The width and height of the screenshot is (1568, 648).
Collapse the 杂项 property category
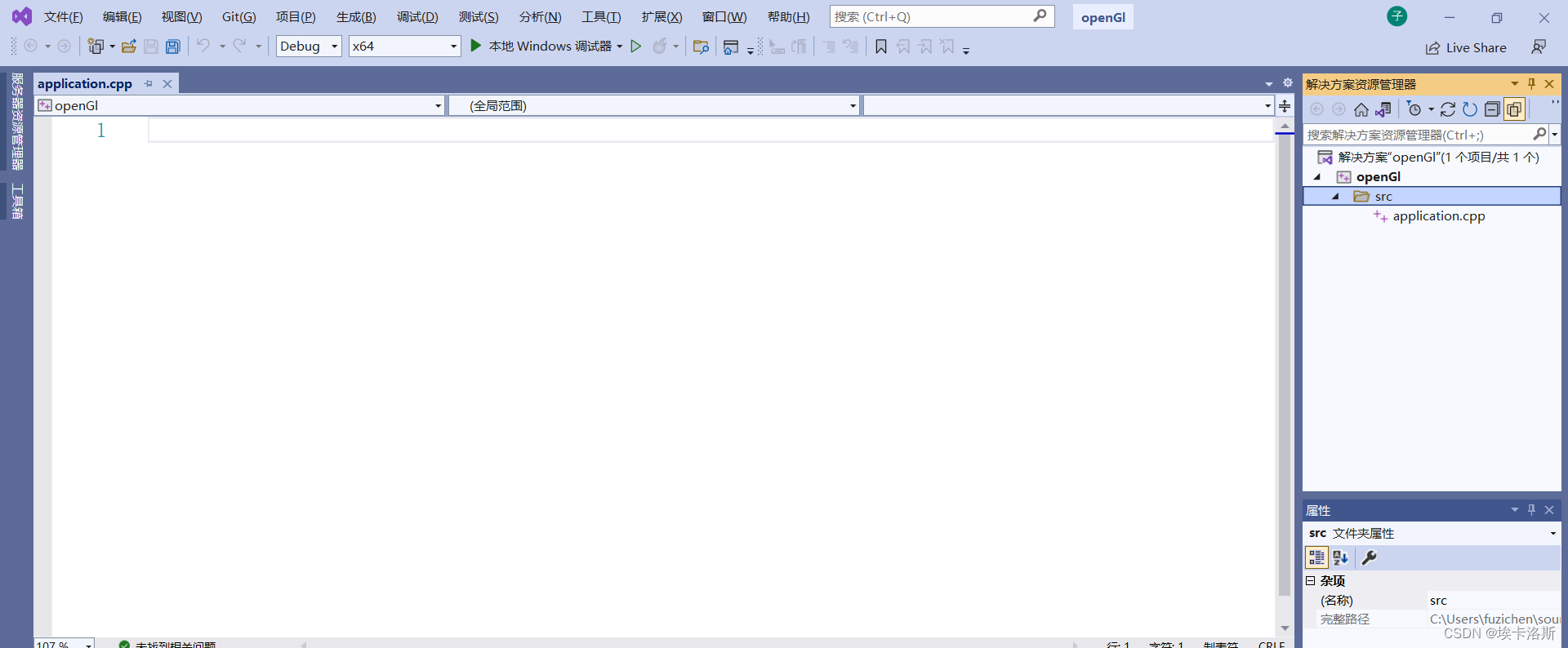1310,581
